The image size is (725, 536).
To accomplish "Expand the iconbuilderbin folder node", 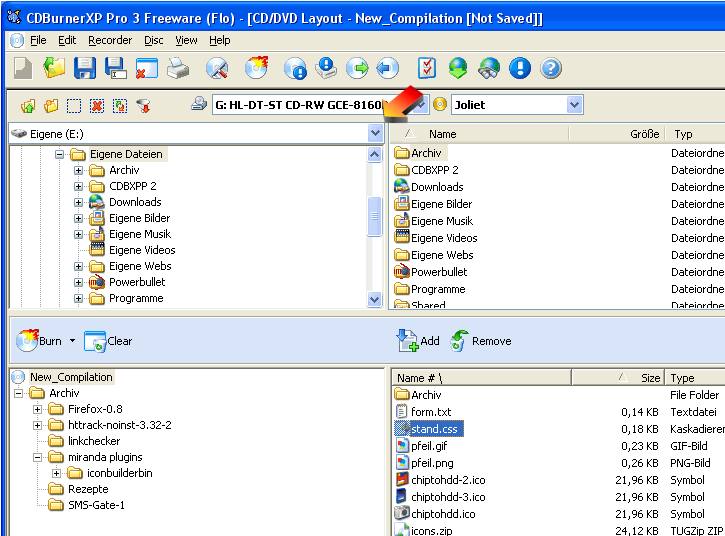I will point(56,474).
